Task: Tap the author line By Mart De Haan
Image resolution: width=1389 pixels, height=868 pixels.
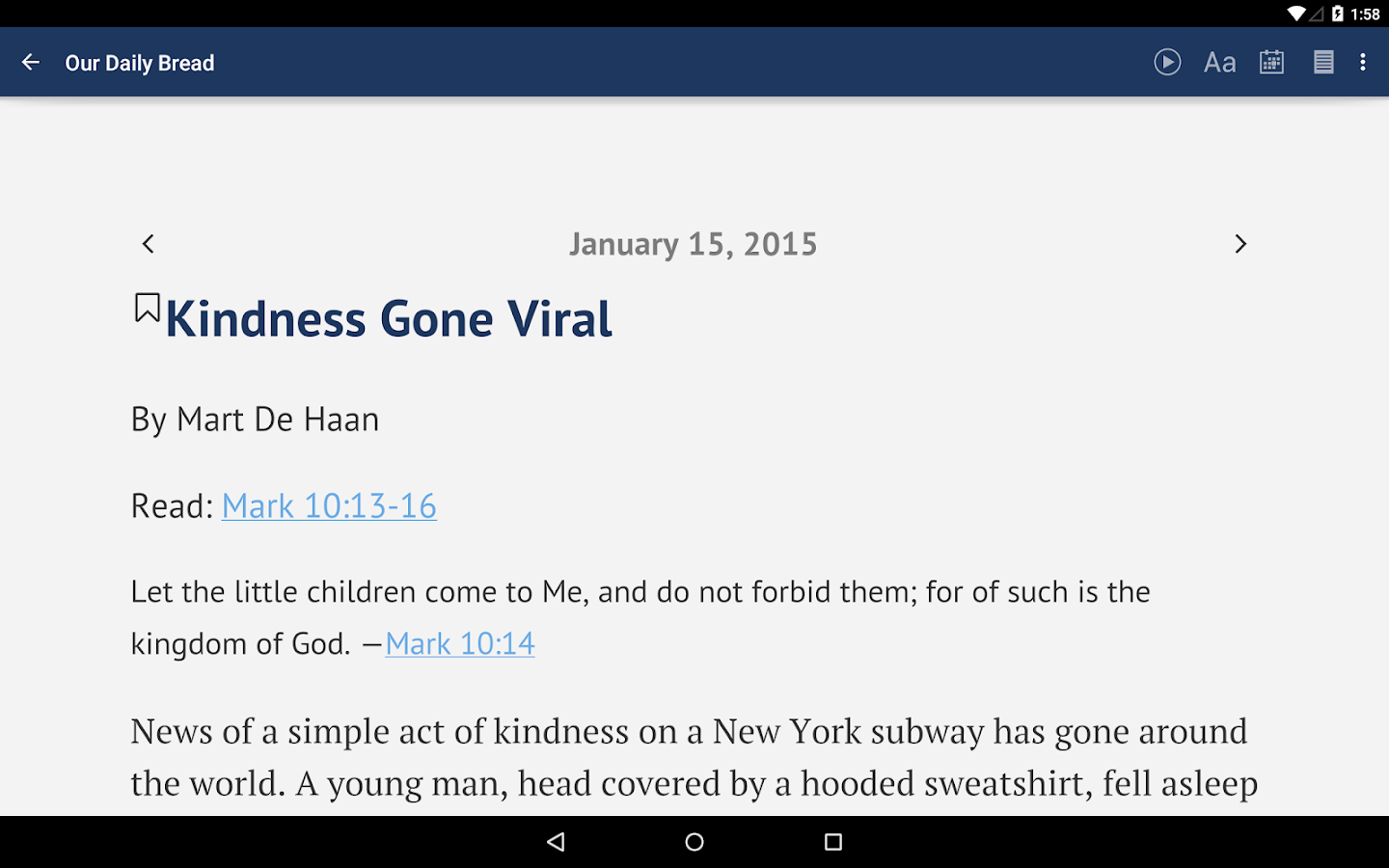Action: [255, 420]
